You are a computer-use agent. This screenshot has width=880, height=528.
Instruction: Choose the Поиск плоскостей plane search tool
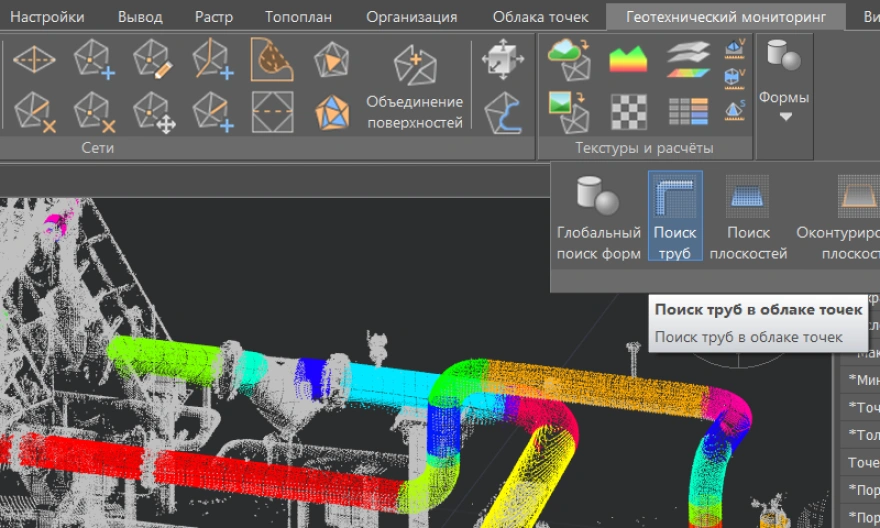748,217
